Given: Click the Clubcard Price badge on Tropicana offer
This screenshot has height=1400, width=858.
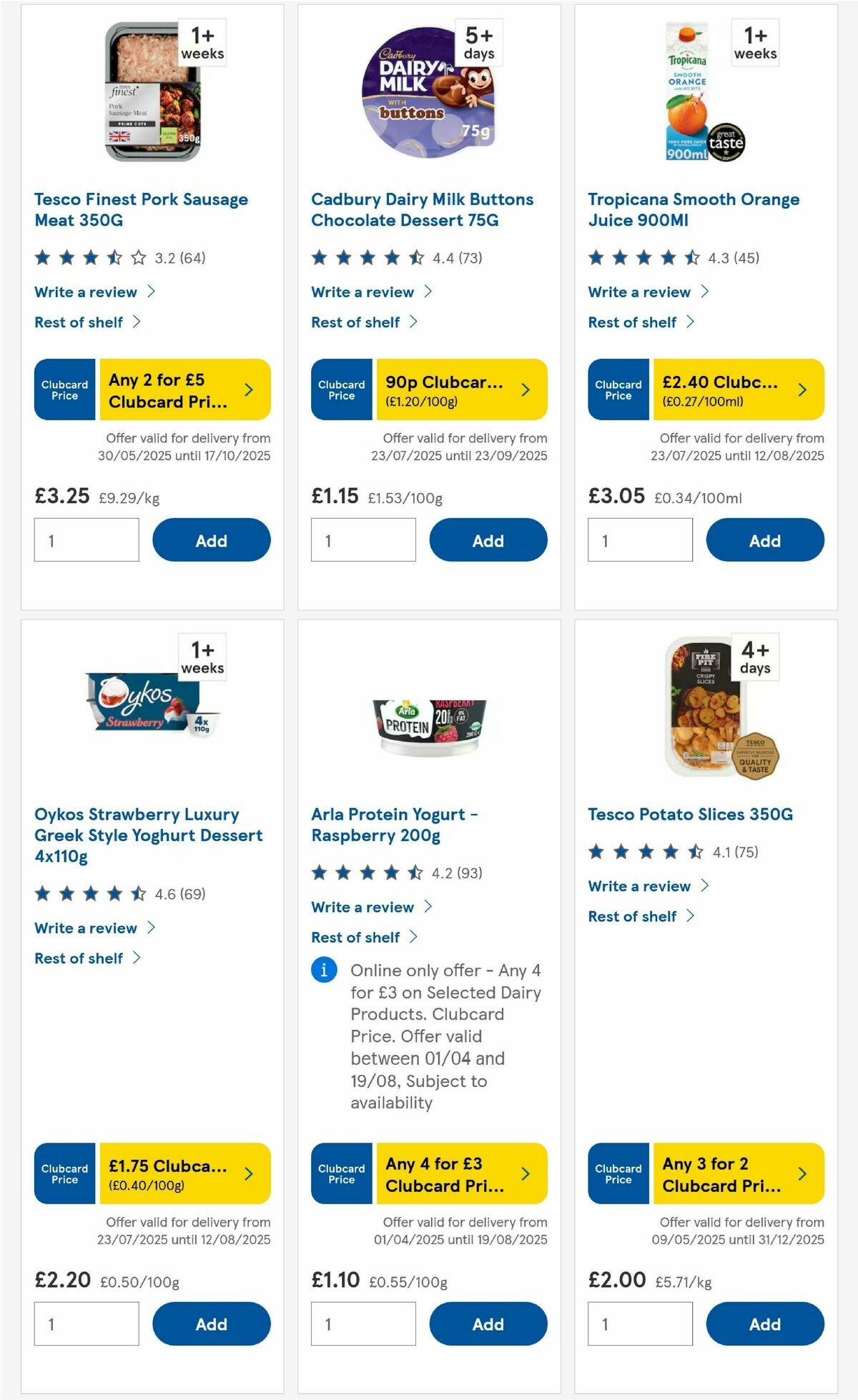Looking at the screenshot, I should click(x=617, y=389).
